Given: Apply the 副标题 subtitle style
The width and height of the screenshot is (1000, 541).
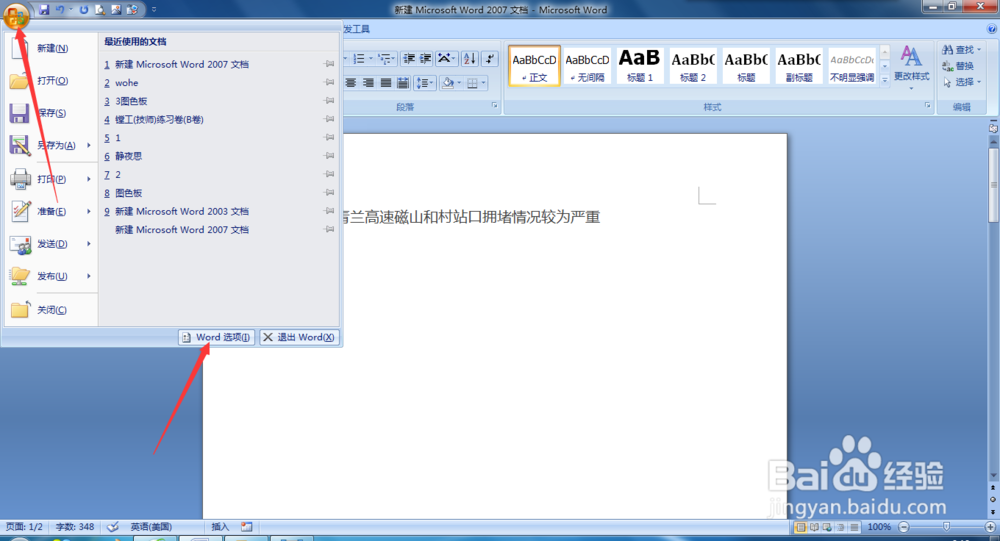Looking at the screenshot, I should (x=798, y=66).
